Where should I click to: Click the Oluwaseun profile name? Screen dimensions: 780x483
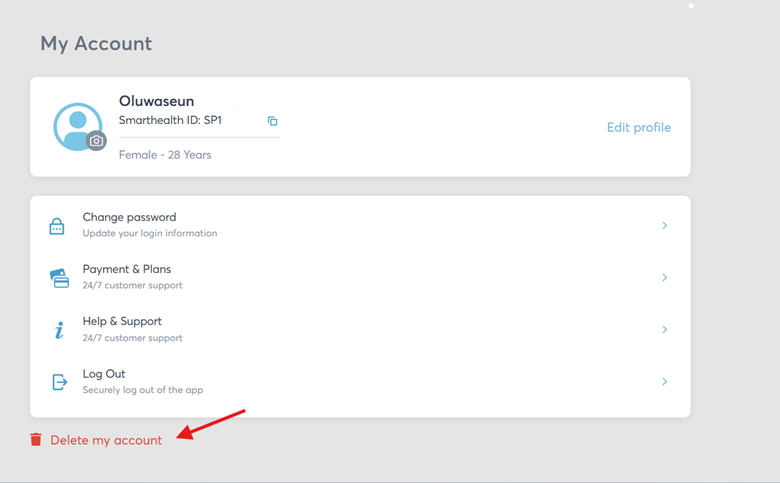click(x=156, y=101)
